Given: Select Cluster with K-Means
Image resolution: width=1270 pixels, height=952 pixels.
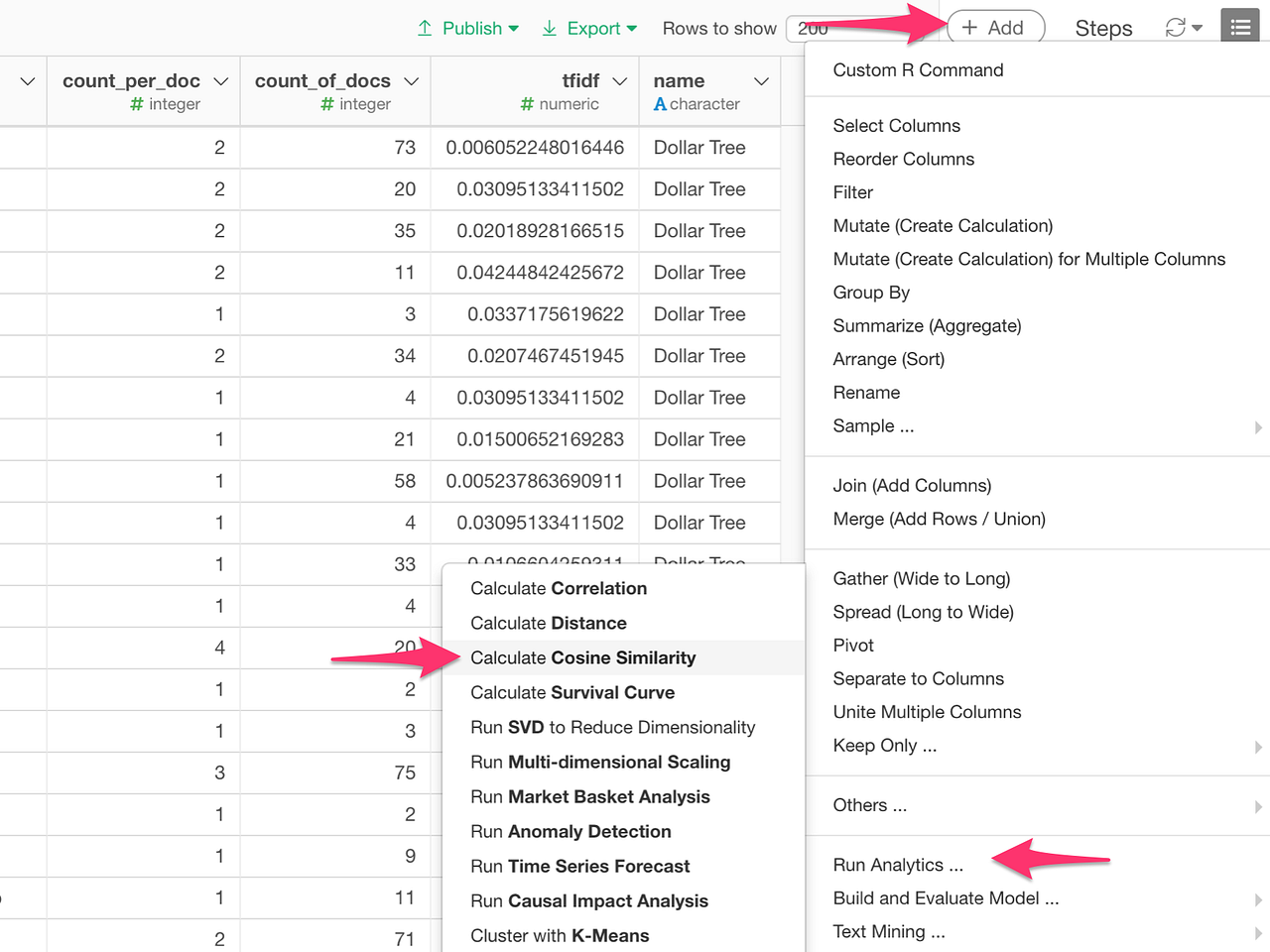Looking at the screenshot, I should (x=560, y=935).
